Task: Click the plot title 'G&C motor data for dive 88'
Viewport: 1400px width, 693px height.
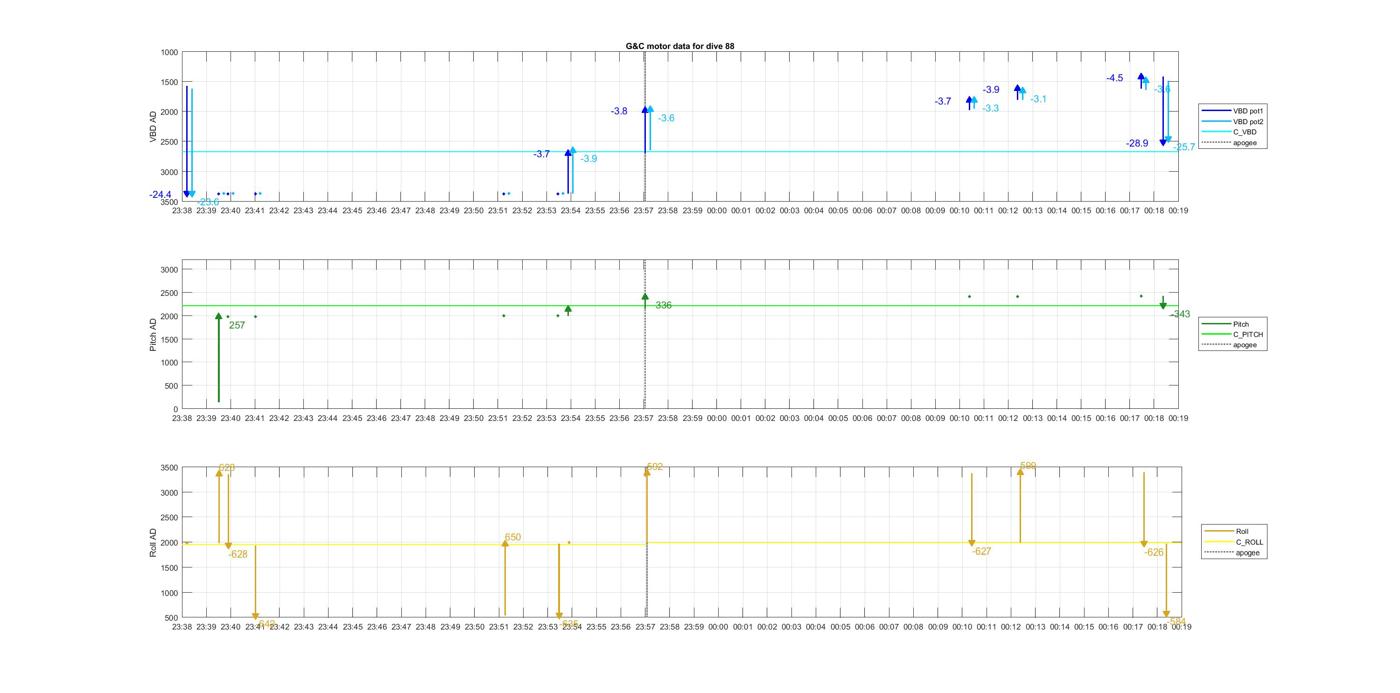Action: pyautogui.click(x=679, y=46)
